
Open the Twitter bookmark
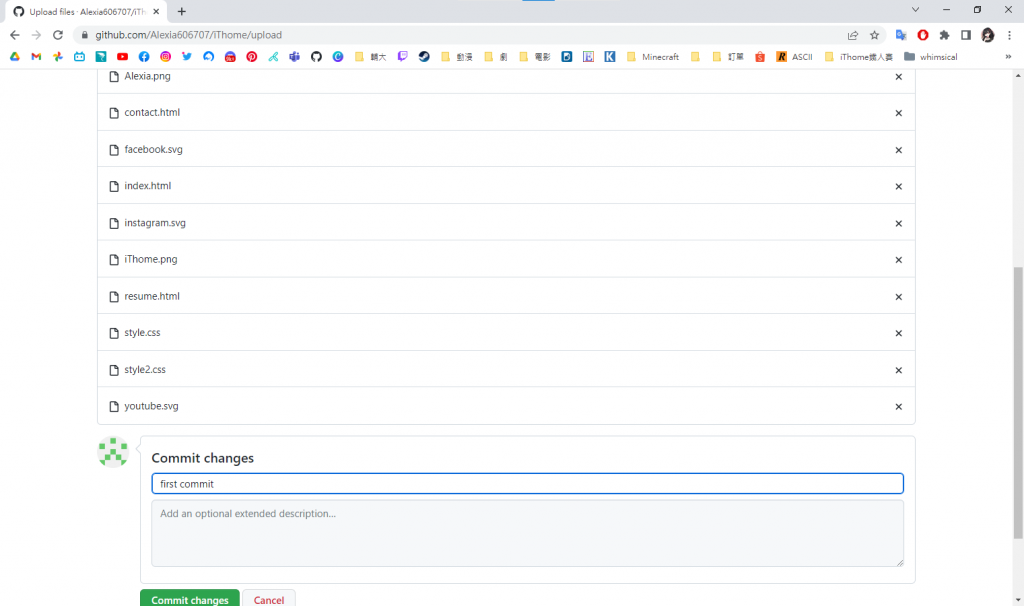187,57
